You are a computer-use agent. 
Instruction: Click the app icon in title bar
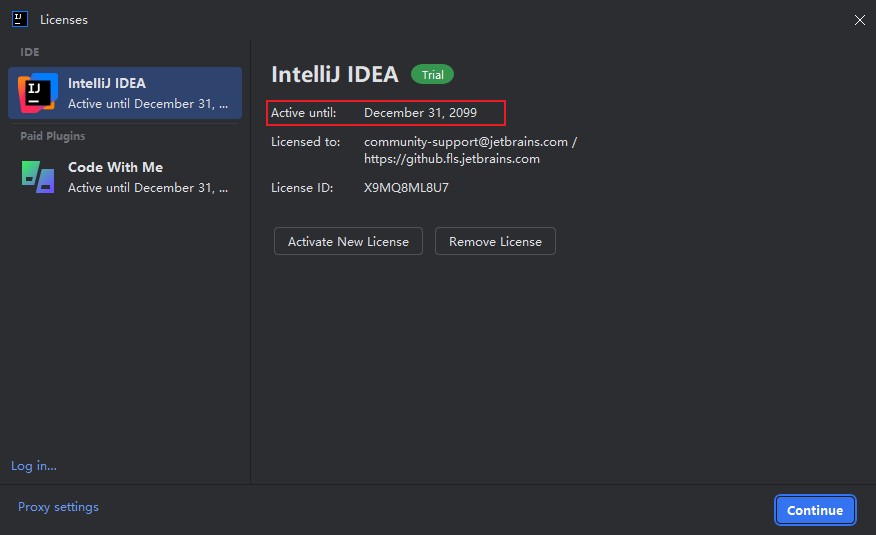coord(19,19)
